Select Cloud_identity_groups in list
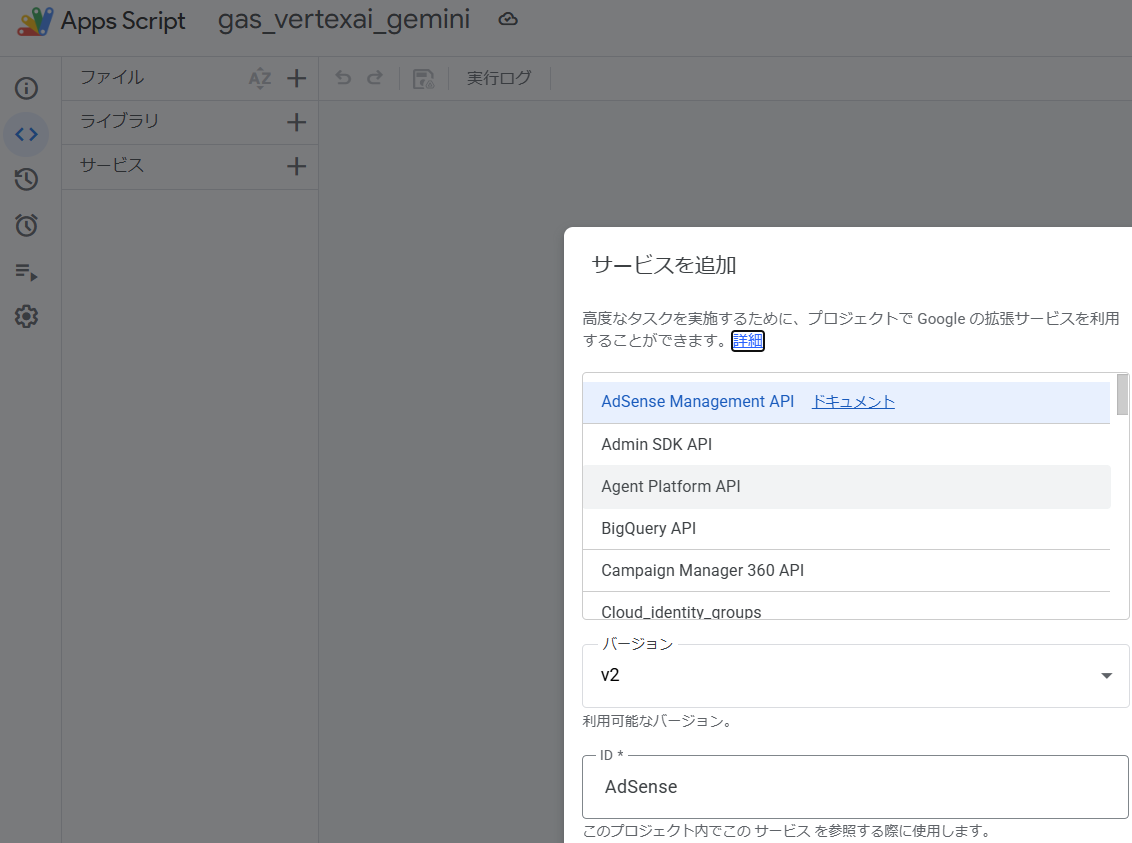The height and width of the screenshot is (843, 1132). pos(846,606)
